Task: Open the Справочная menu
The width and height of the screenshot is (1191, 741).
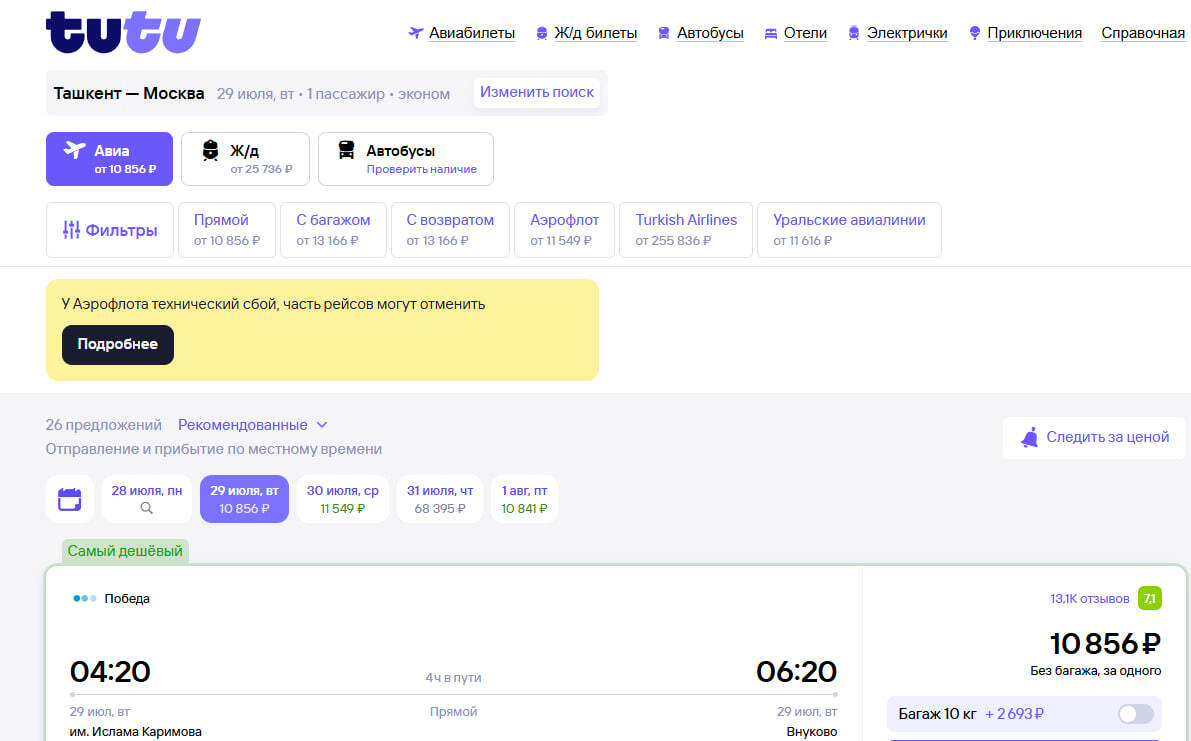Action: (x=1142, y=33)
